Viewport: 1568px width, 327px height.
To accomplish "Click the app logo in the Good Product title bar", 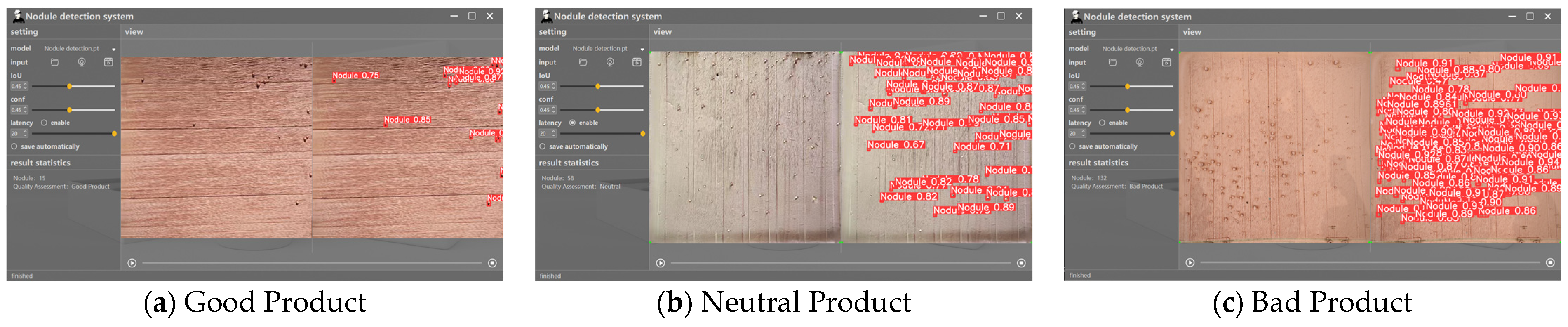I will click(x=18, y=16).
